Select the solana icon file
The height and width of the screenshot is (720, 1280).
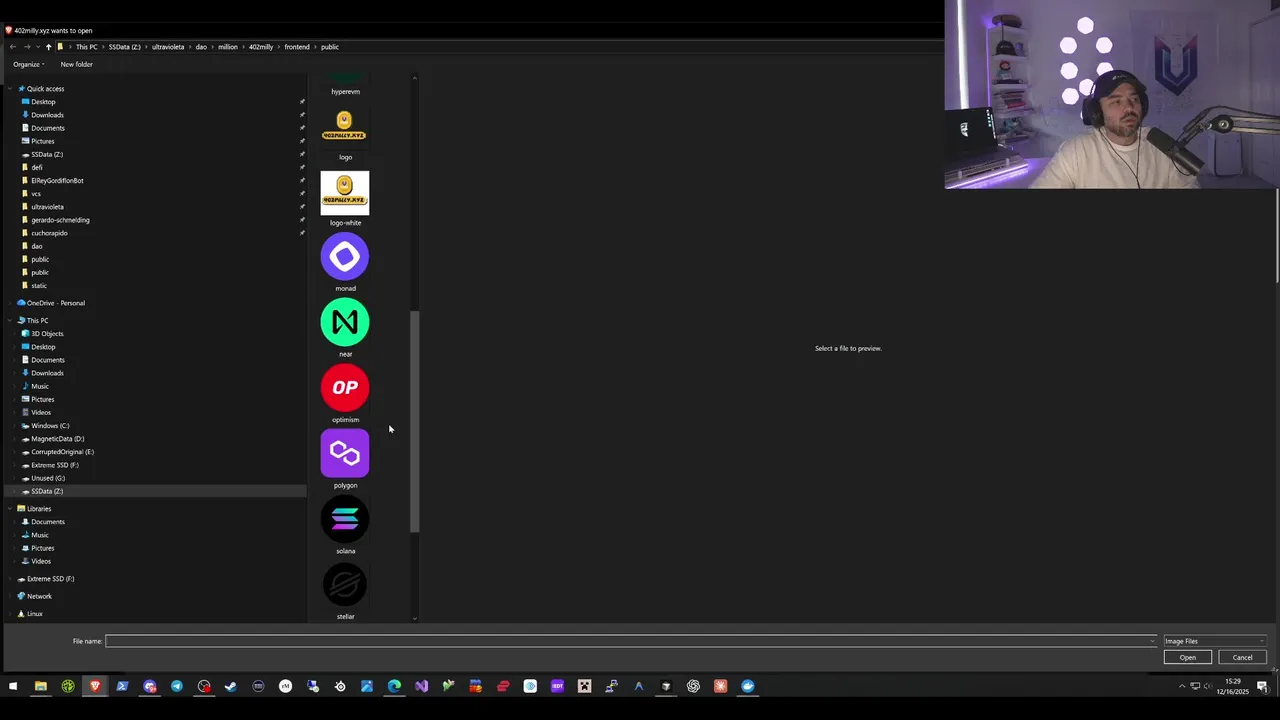345,519
